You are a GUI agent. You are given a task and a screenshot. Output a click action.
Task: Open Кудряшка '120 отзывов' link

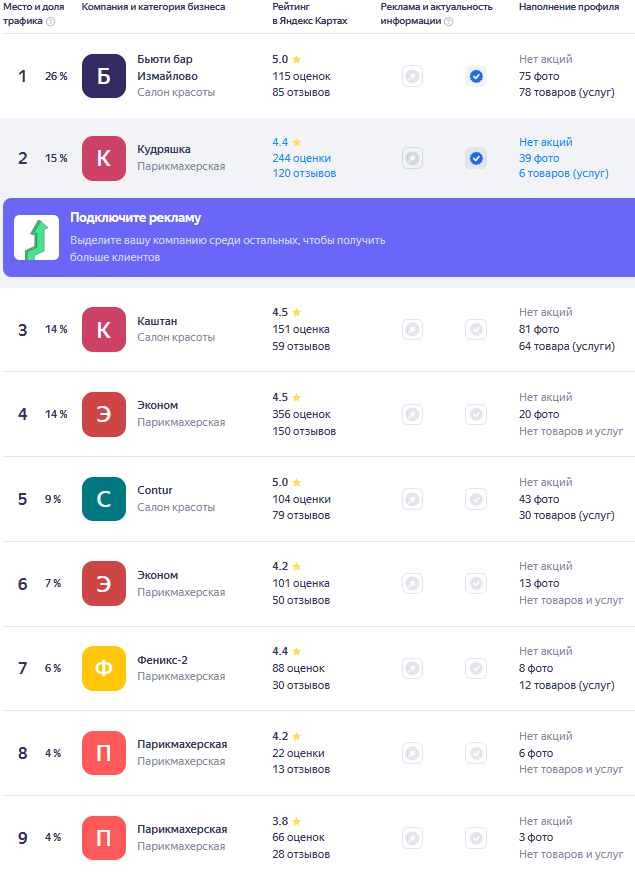pos(304,174)
